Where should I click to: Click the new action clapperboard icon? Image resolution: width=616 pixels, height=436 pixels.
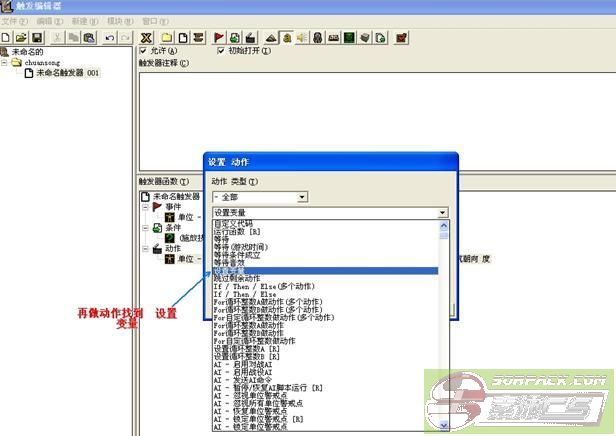[x=250, y=37]
